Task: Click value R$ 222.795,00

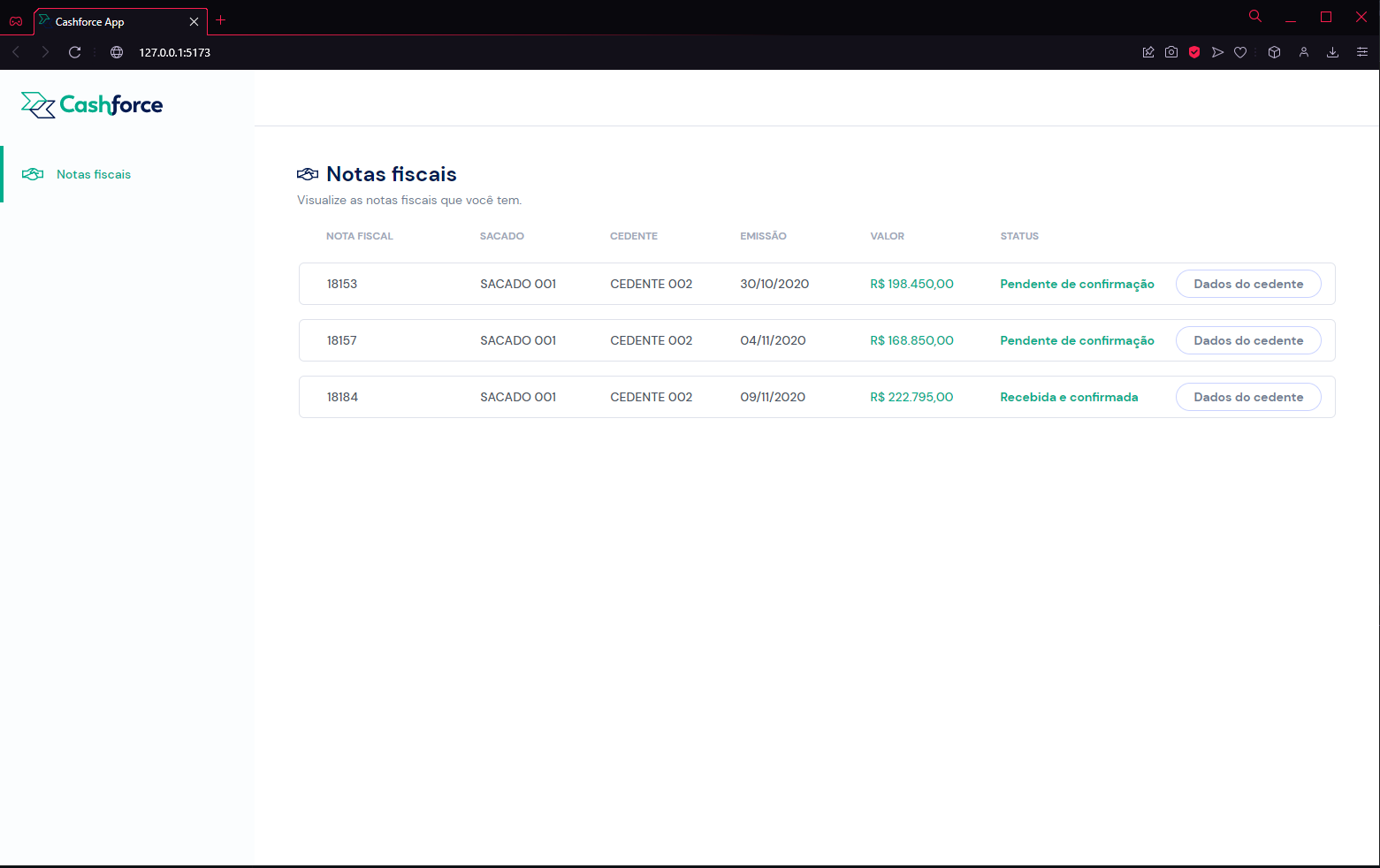Action: tap(911, 397)
